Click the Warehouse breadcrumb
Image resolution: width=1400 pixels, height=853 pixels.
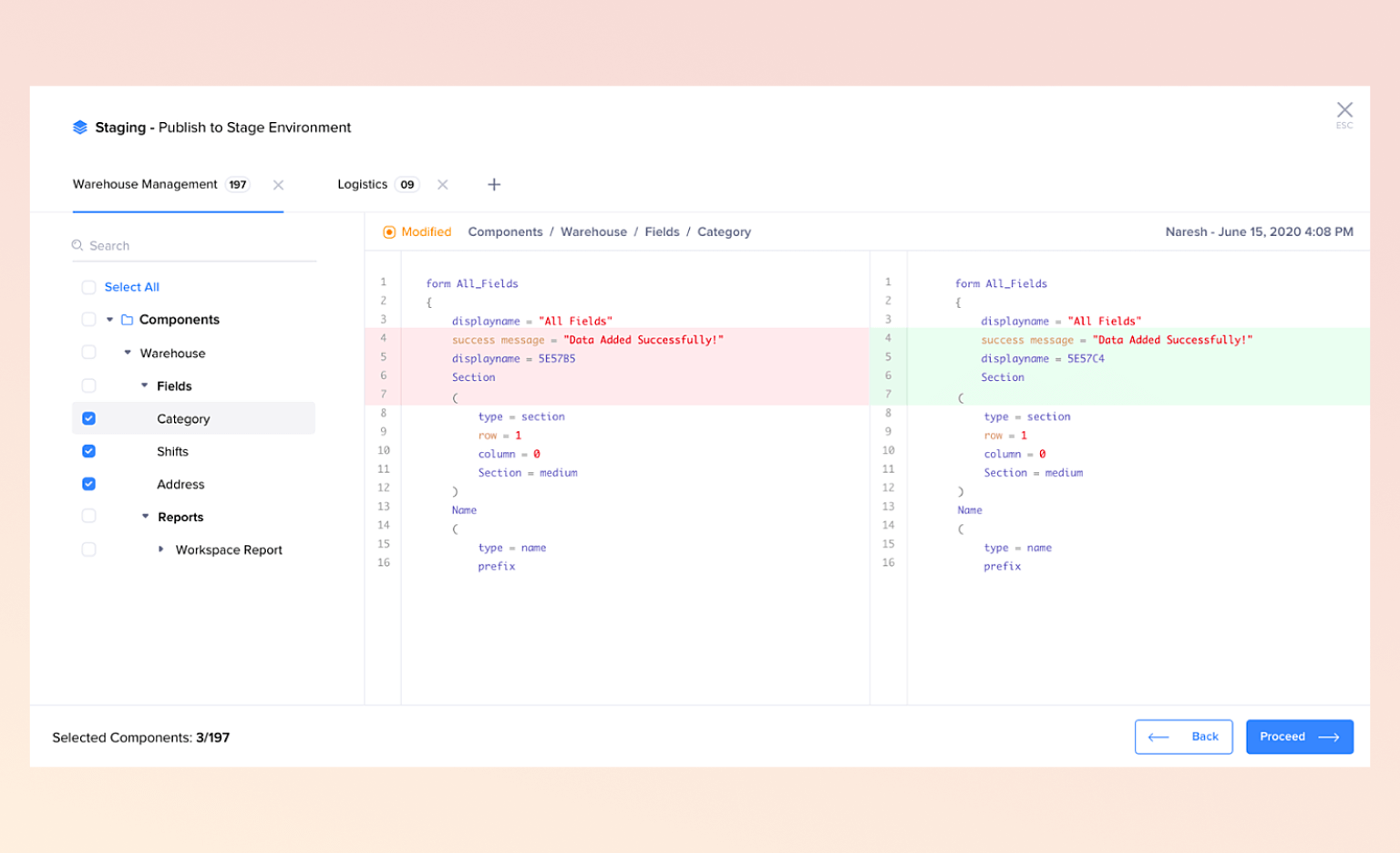click(593, 232)
